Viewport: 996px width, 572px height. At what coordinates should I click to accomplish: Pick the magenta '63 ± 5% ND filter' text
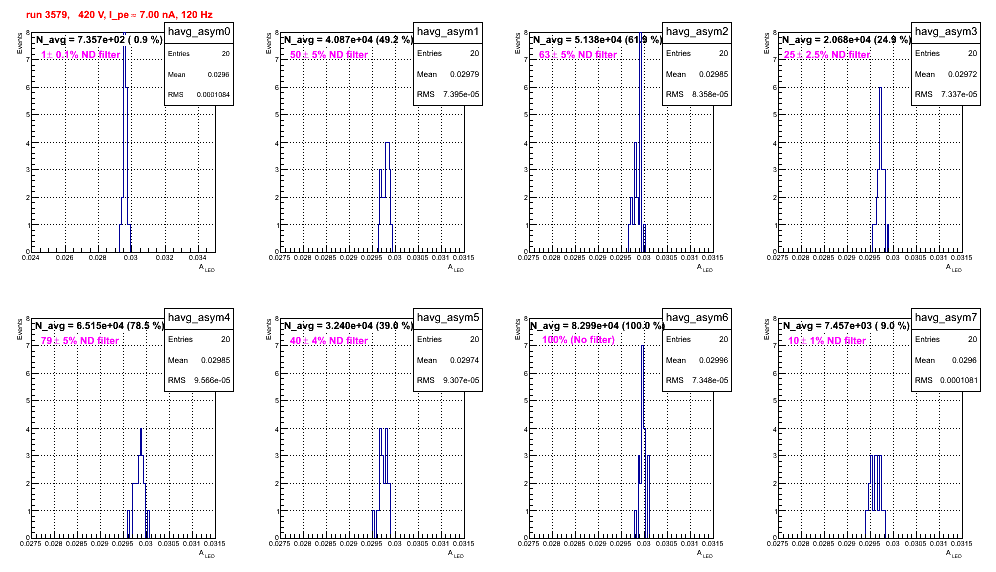tap(578, 55)
